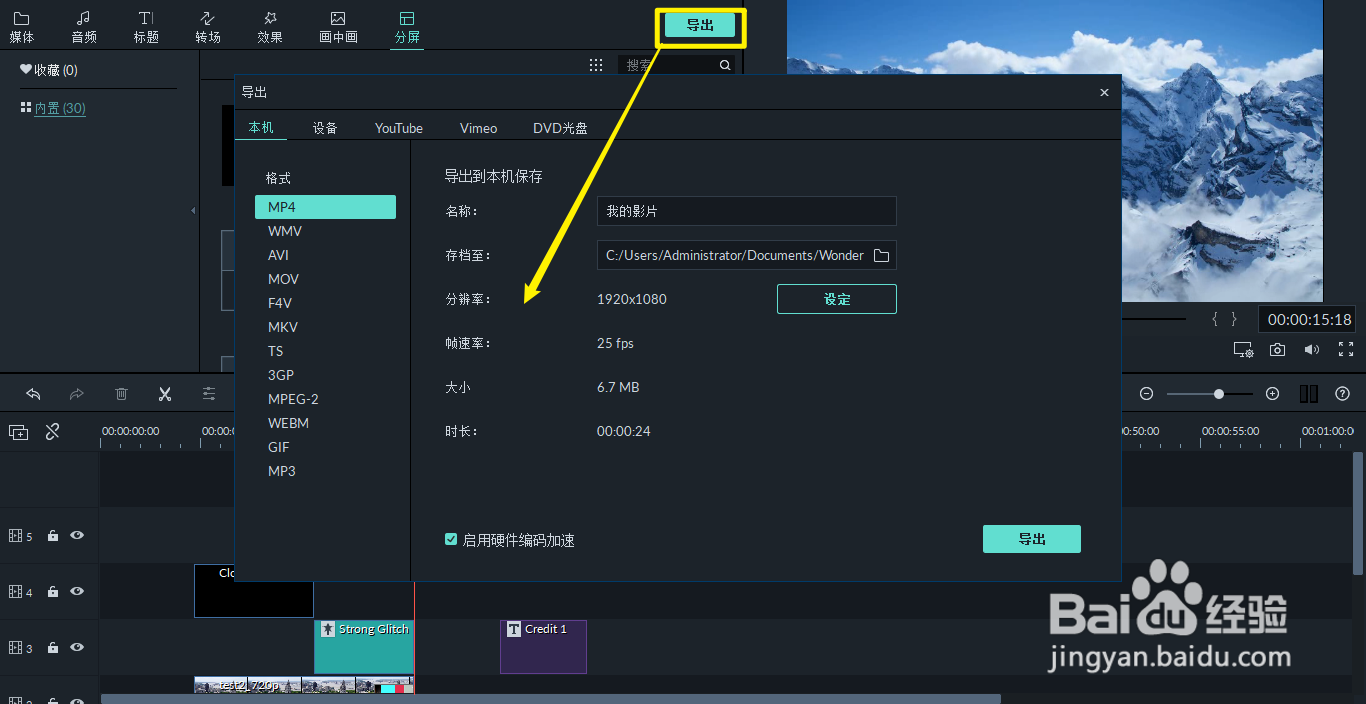Open the 效果 effects panel
Screen dimensions: 1366x704
269,26
